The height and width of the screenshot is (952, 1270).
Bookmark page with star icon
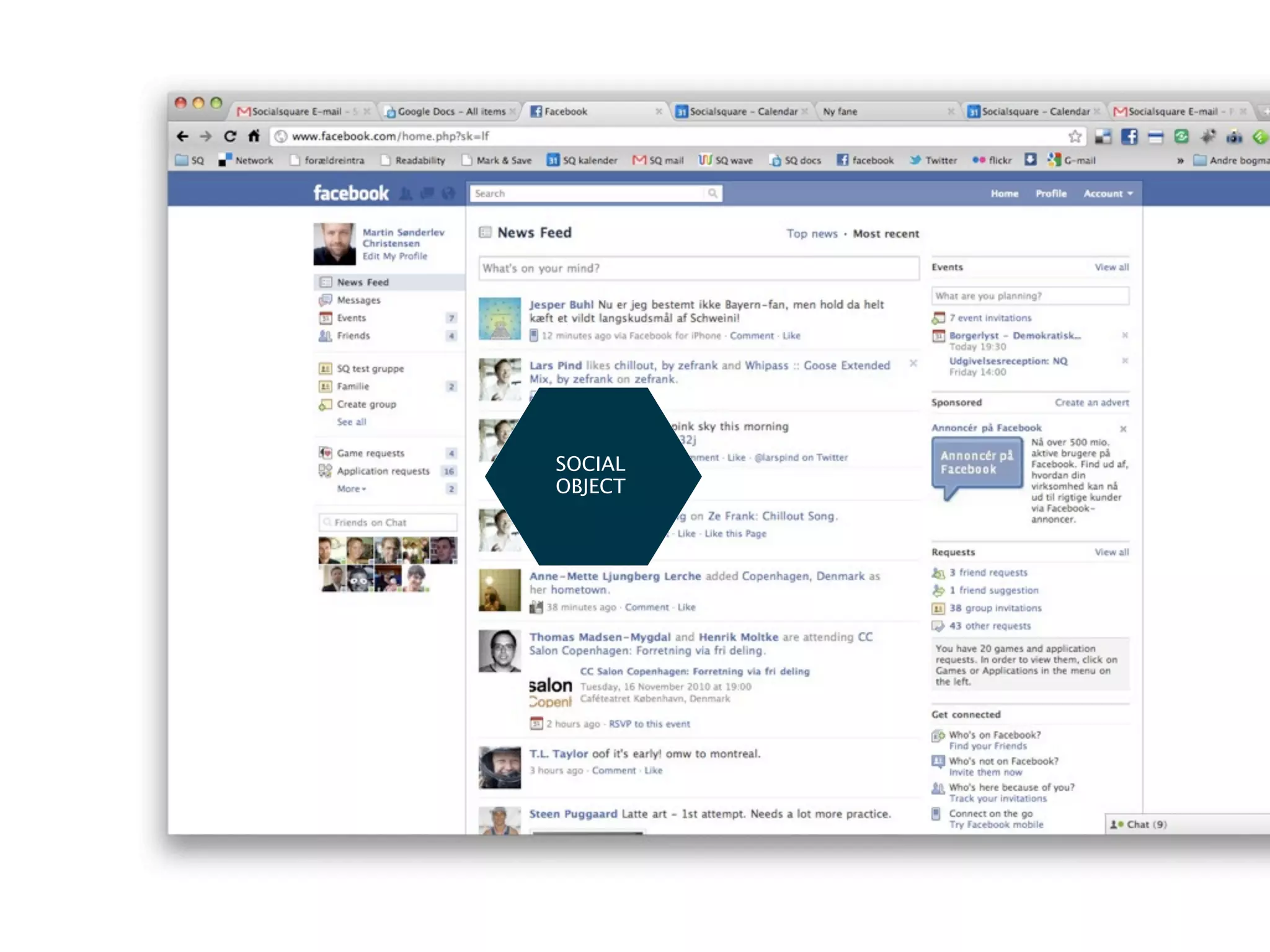[1075, 136]
